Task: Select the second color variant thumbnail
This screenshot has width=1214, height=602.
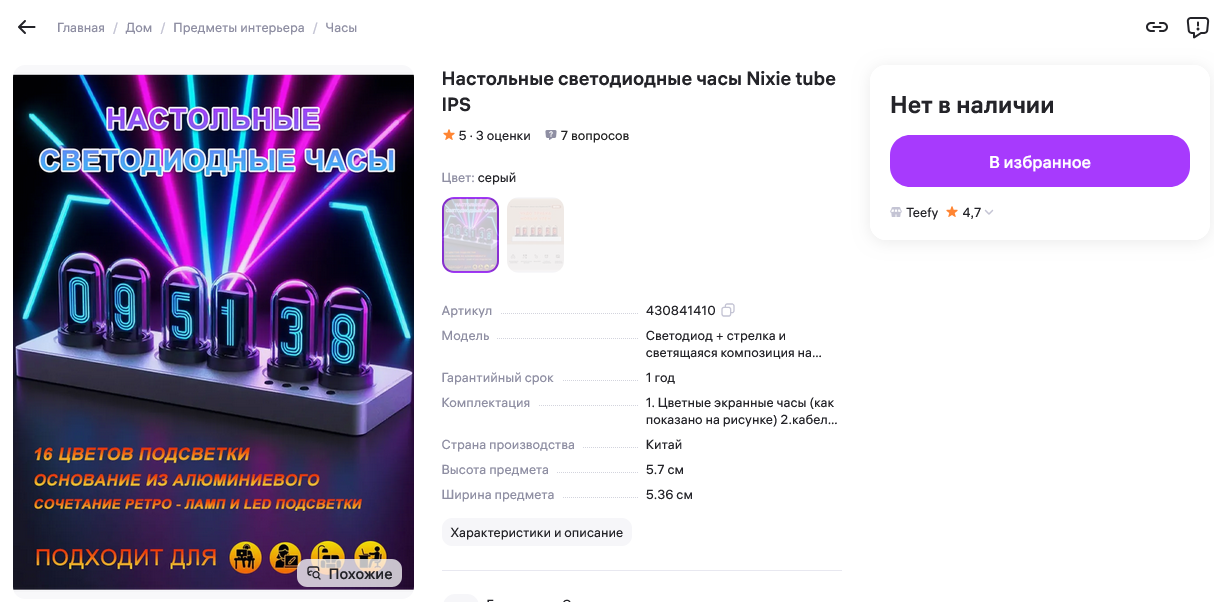Action: point(535,235)
